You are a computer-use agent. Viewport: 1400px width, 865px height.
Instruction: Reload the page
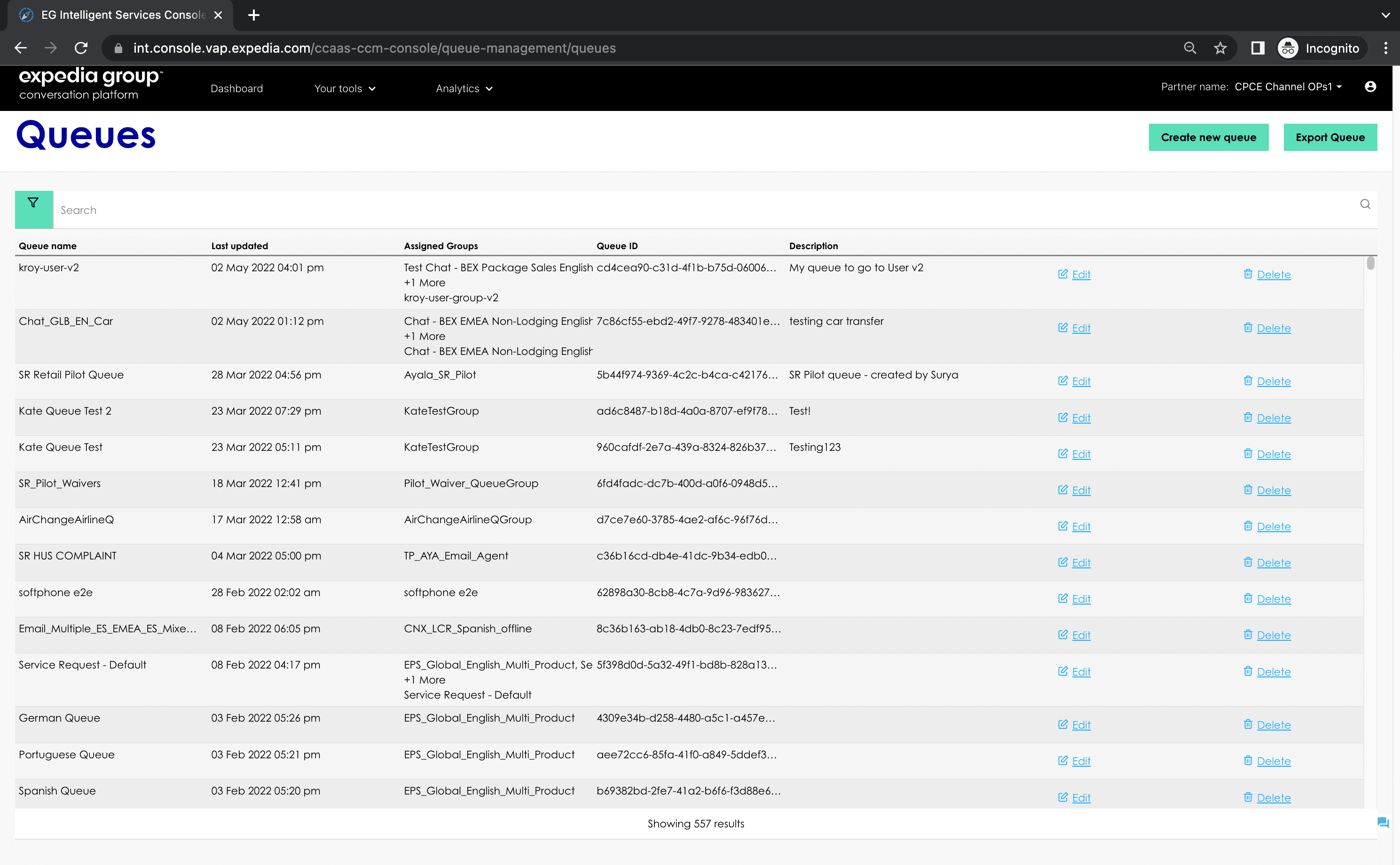click(x=81, y=48)
